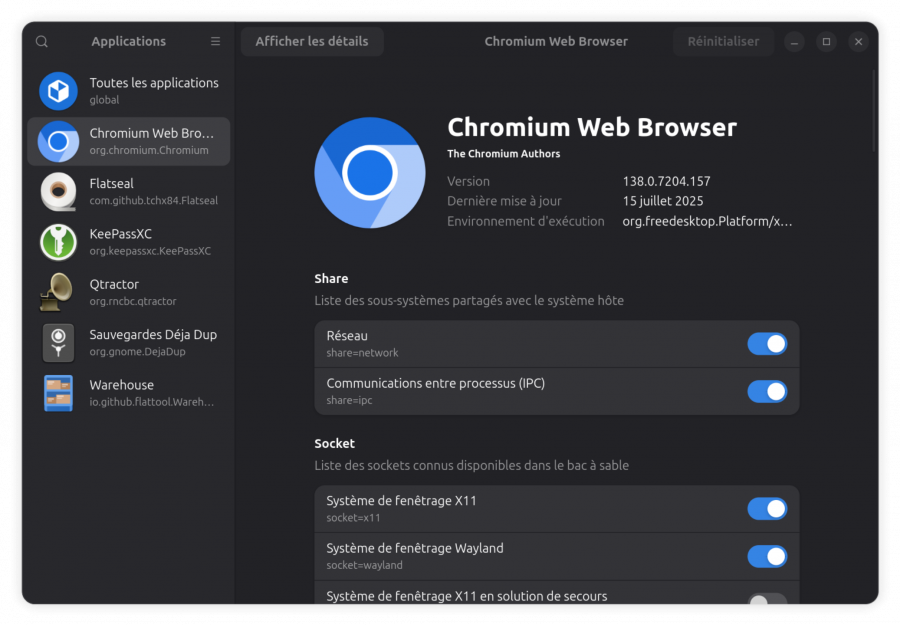
Task: Select the Toutes les applications icon
Action: pos(58,91)
